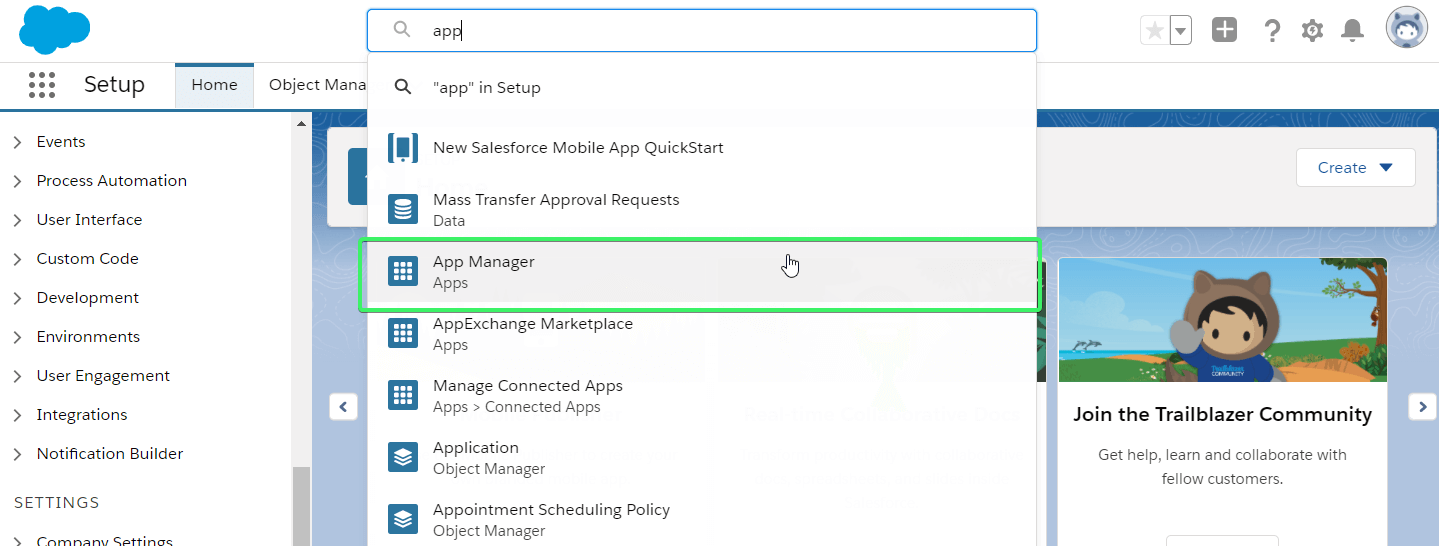
Task: Switch to the Home tab
Action: click(214, 85)
